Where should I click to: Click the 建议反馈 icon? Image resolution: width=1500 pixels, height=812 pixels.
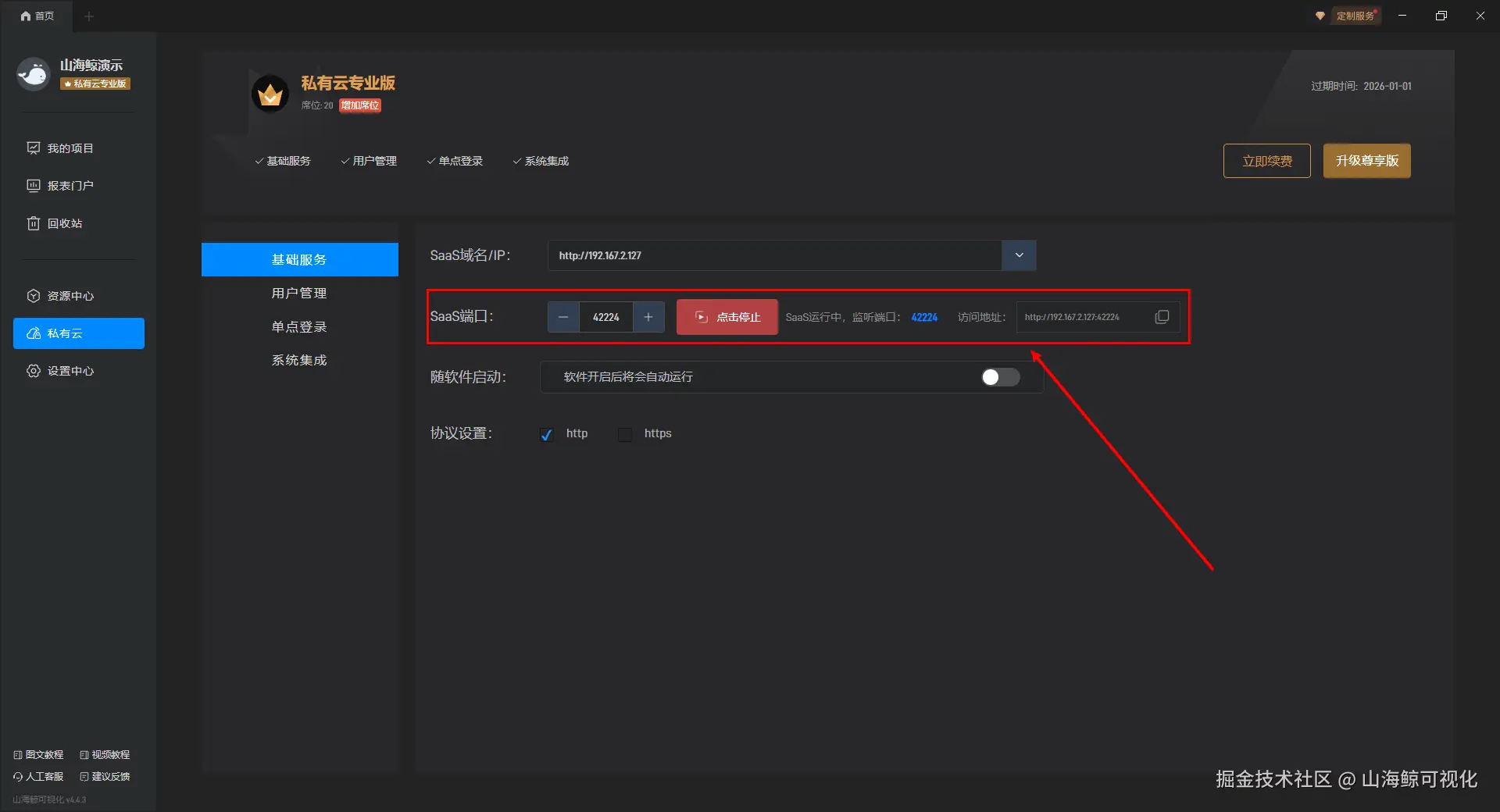pos(84,777)
